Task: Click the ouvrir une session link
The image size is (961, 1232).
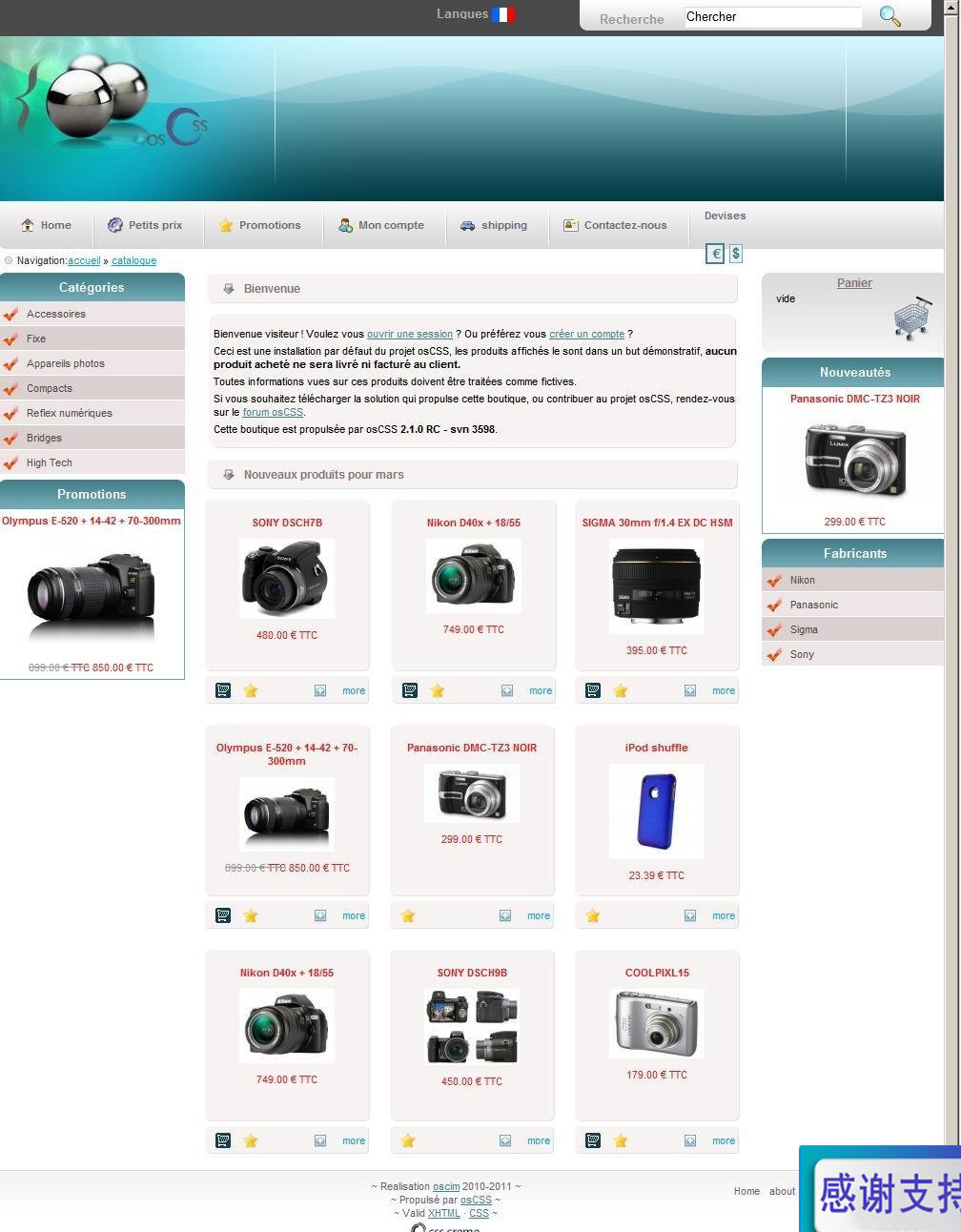Action: (410, 334)
